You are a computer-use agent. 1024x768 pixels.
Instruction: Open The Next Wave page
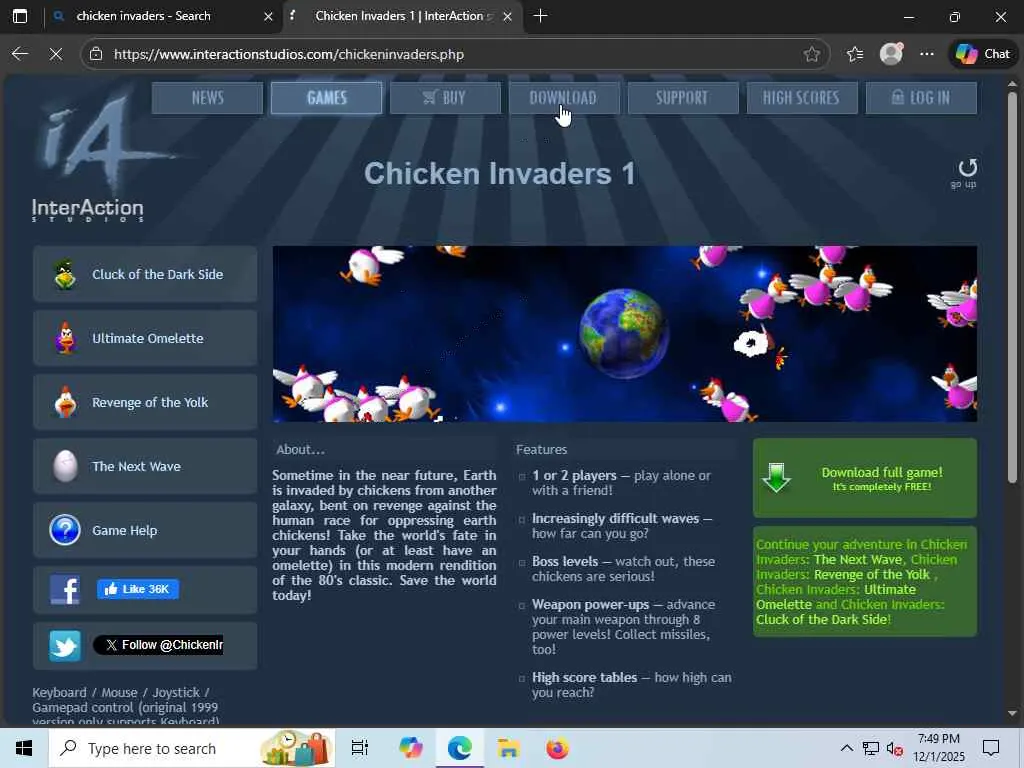[x=145, y=466]
